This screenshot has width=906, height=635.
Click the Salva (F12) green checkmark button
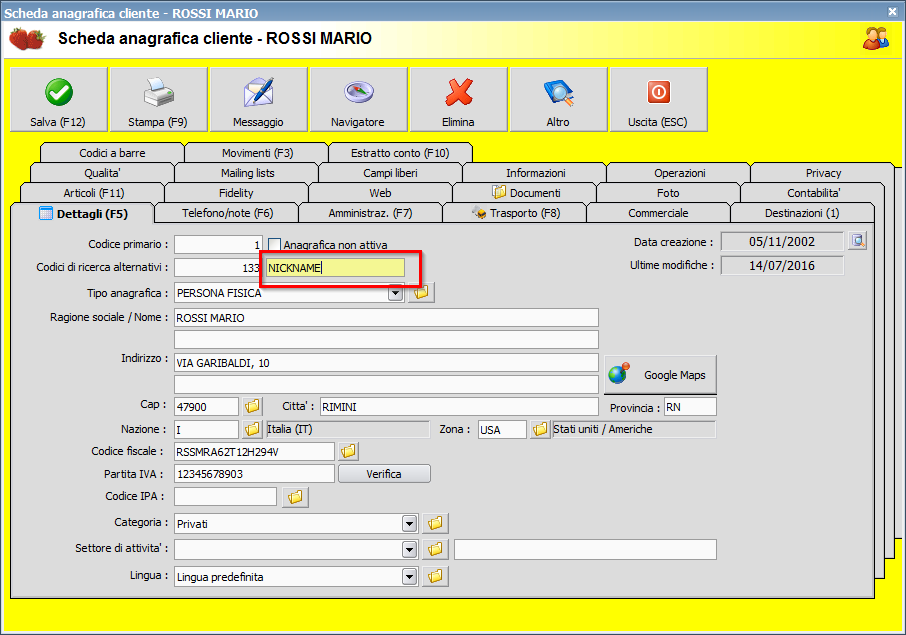tap(58, 100)
